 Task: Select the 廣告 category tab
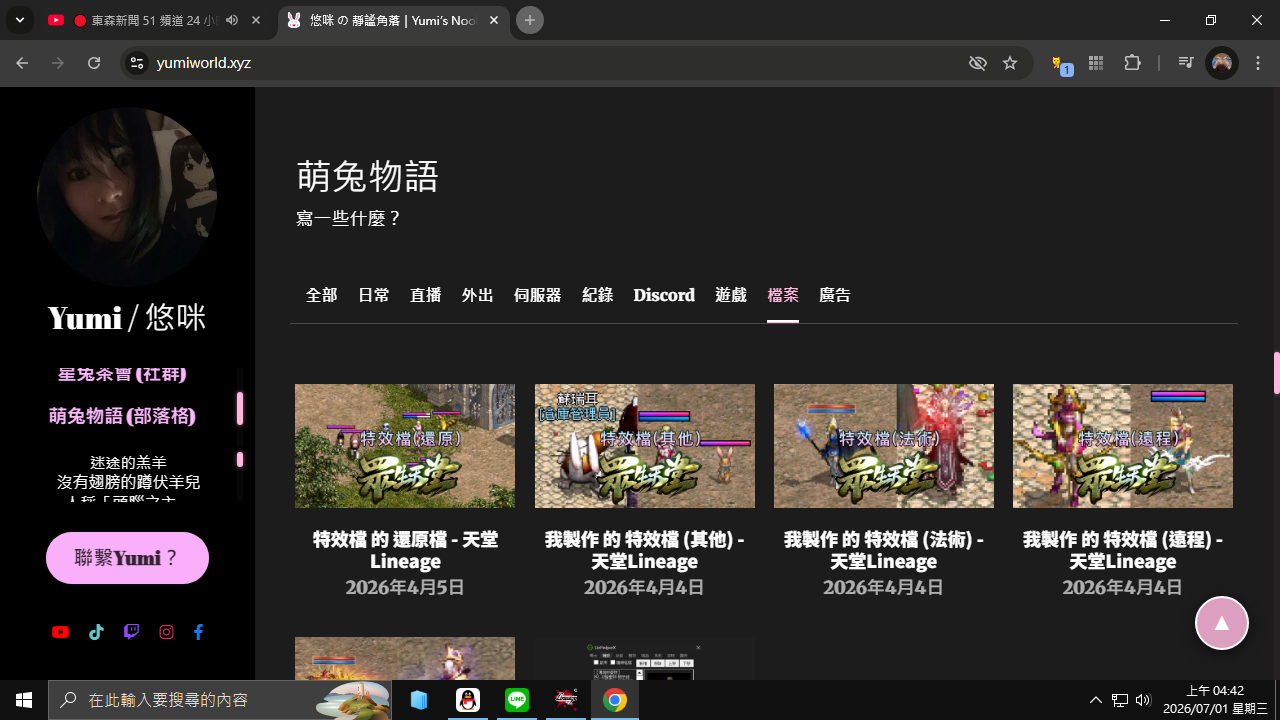tap(835, 295)
